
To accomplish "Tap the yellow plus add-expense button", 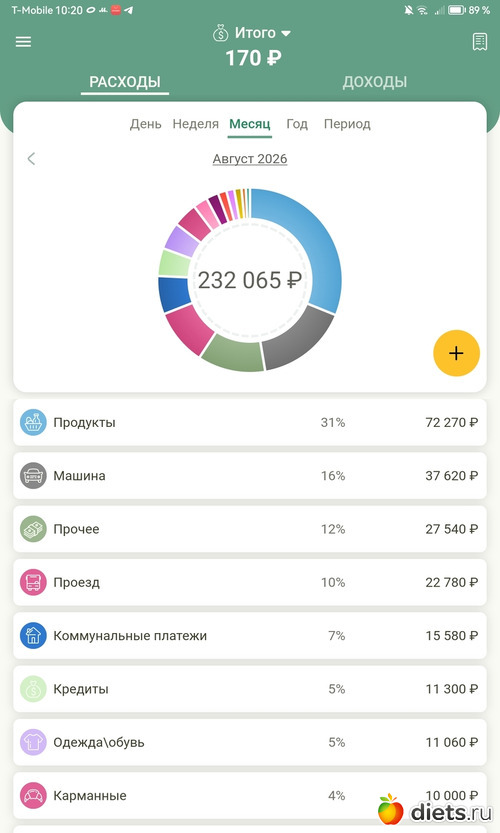I will tap(456, 353).
